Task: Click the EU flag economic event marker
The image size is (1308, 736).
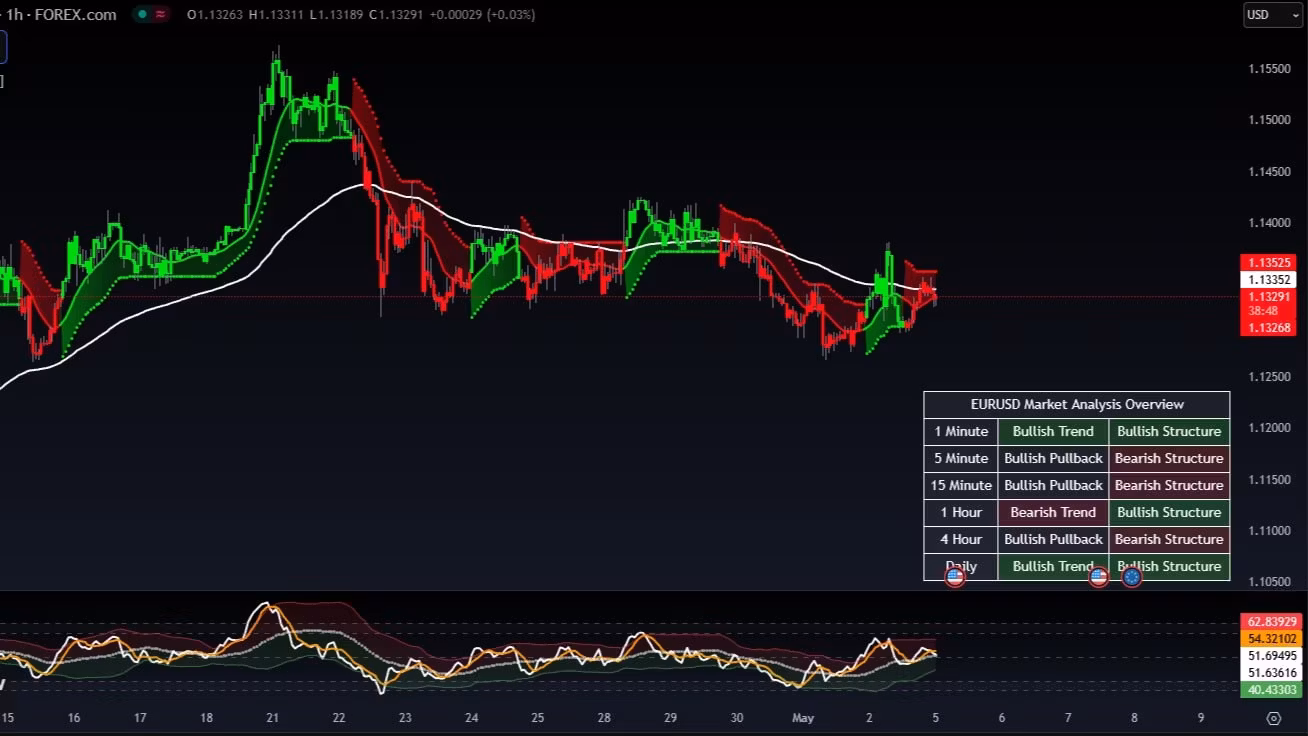Action: point(1131,577)
